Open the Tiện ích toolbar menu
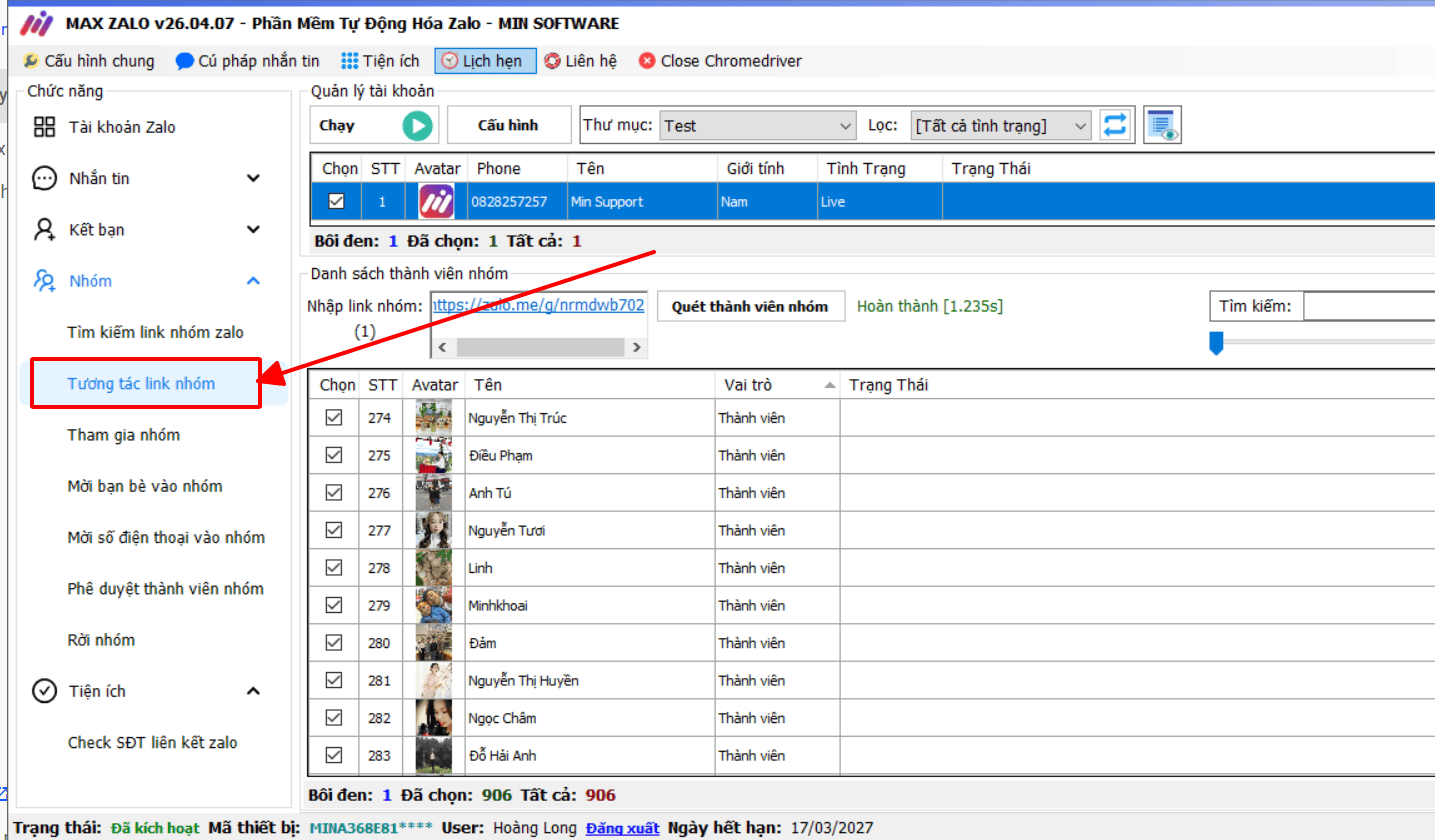The image size is (1435, 840). point(380,61)
